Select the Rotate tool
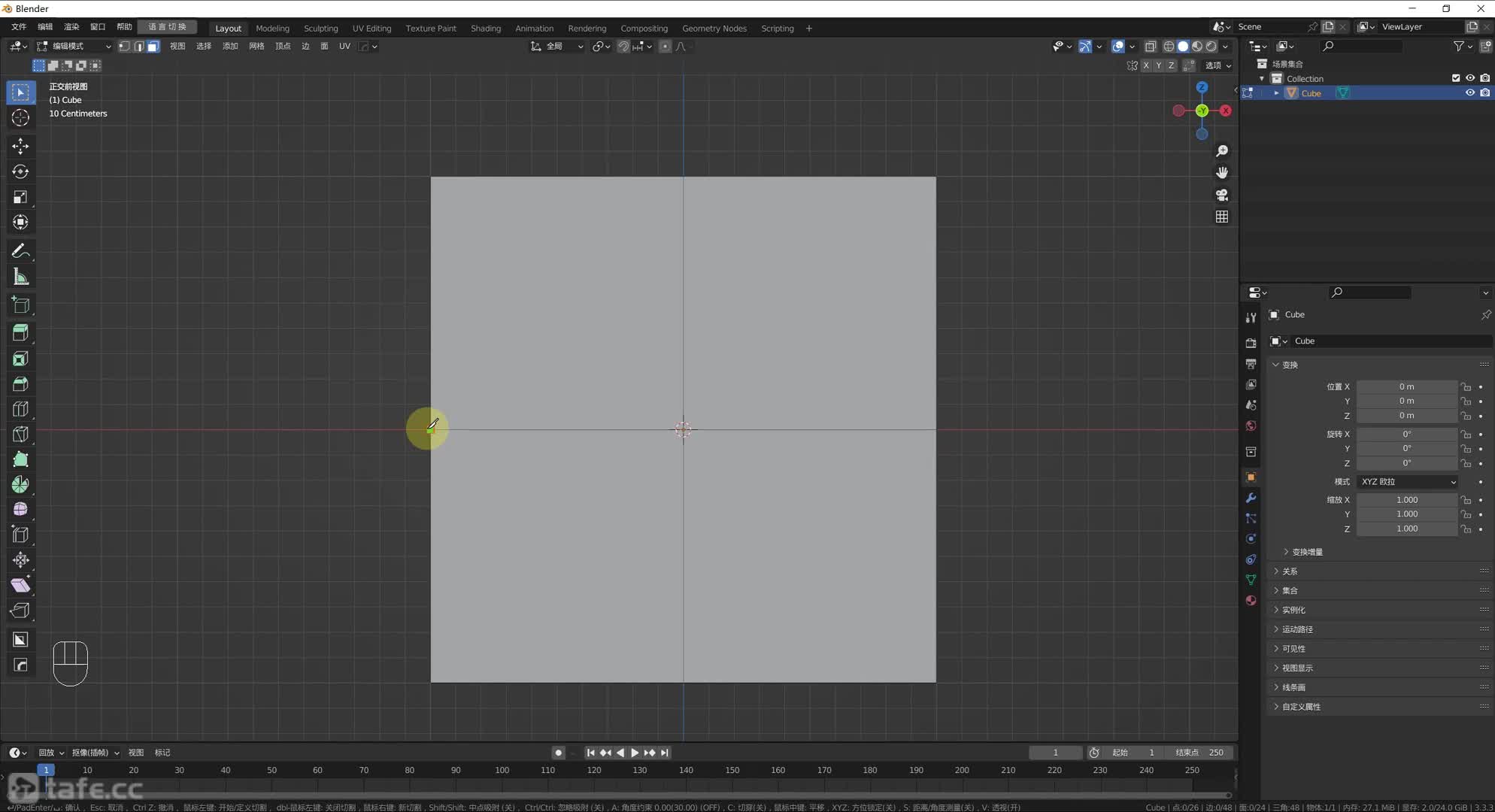This screenshot has height=812, width=1495. point(20,171)
